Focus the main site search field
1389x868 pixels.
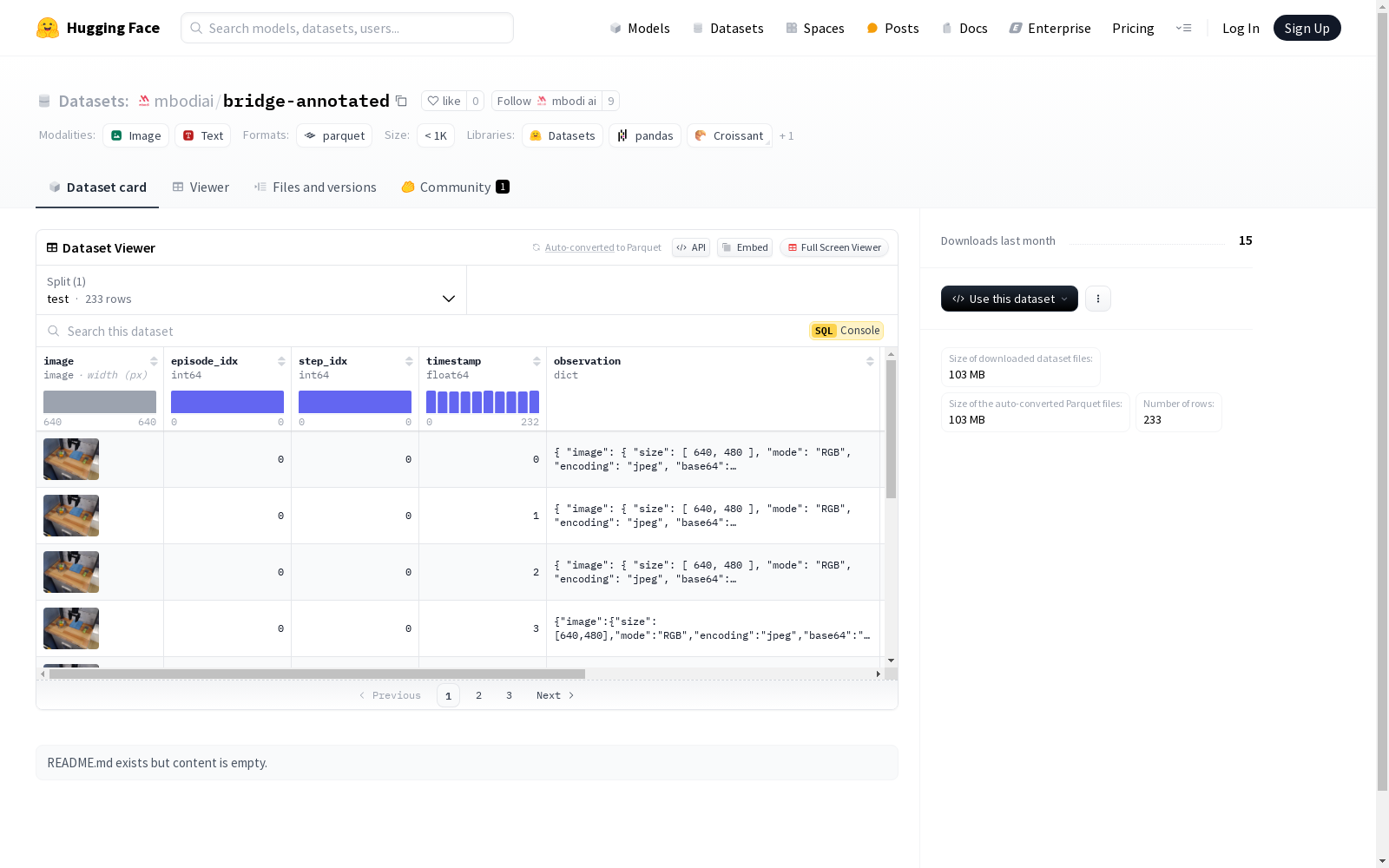347,28
